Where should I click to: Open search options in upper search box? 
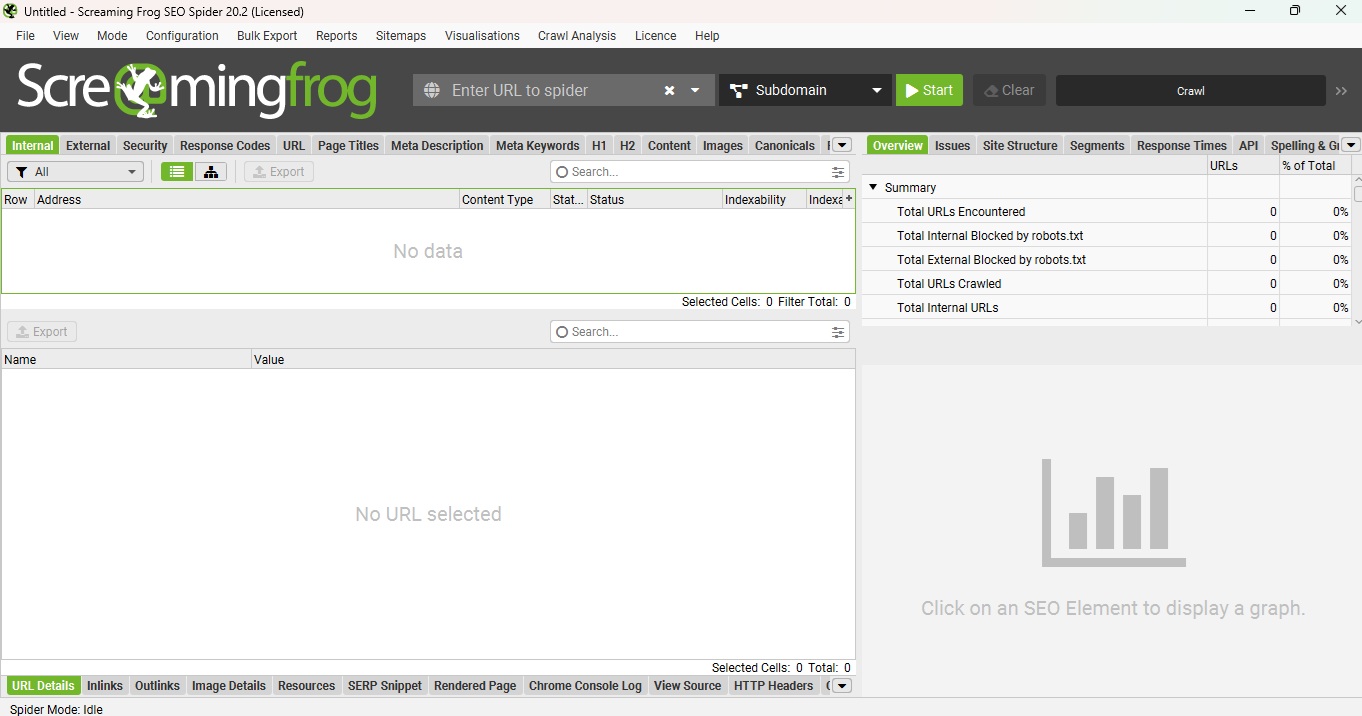pyautogui.click(x=838, y=172)
